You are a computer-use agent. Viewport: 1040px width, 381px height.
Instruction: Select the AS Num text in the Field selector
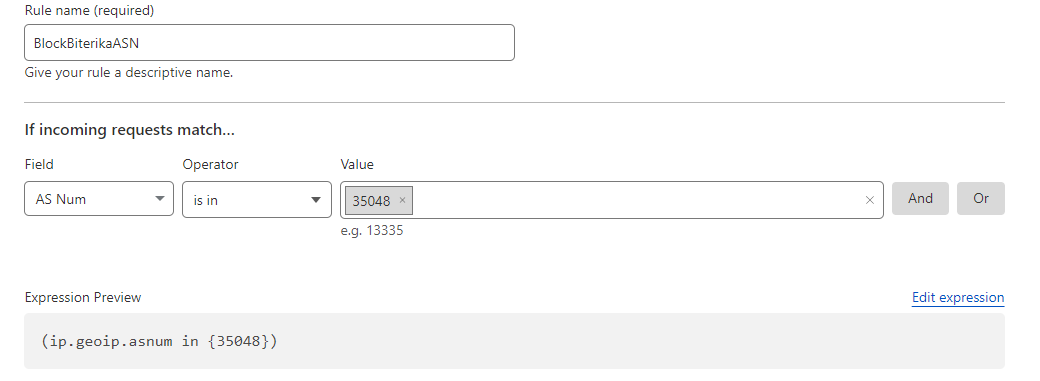(60, 199)
